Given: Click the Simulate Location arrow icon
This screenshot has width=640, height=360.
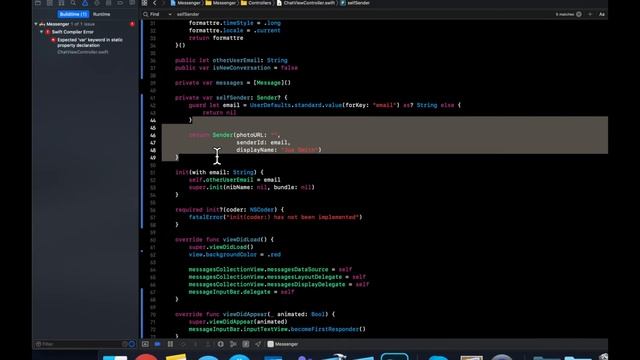Looking at the screenshot, I should click(x=258, y=344).
